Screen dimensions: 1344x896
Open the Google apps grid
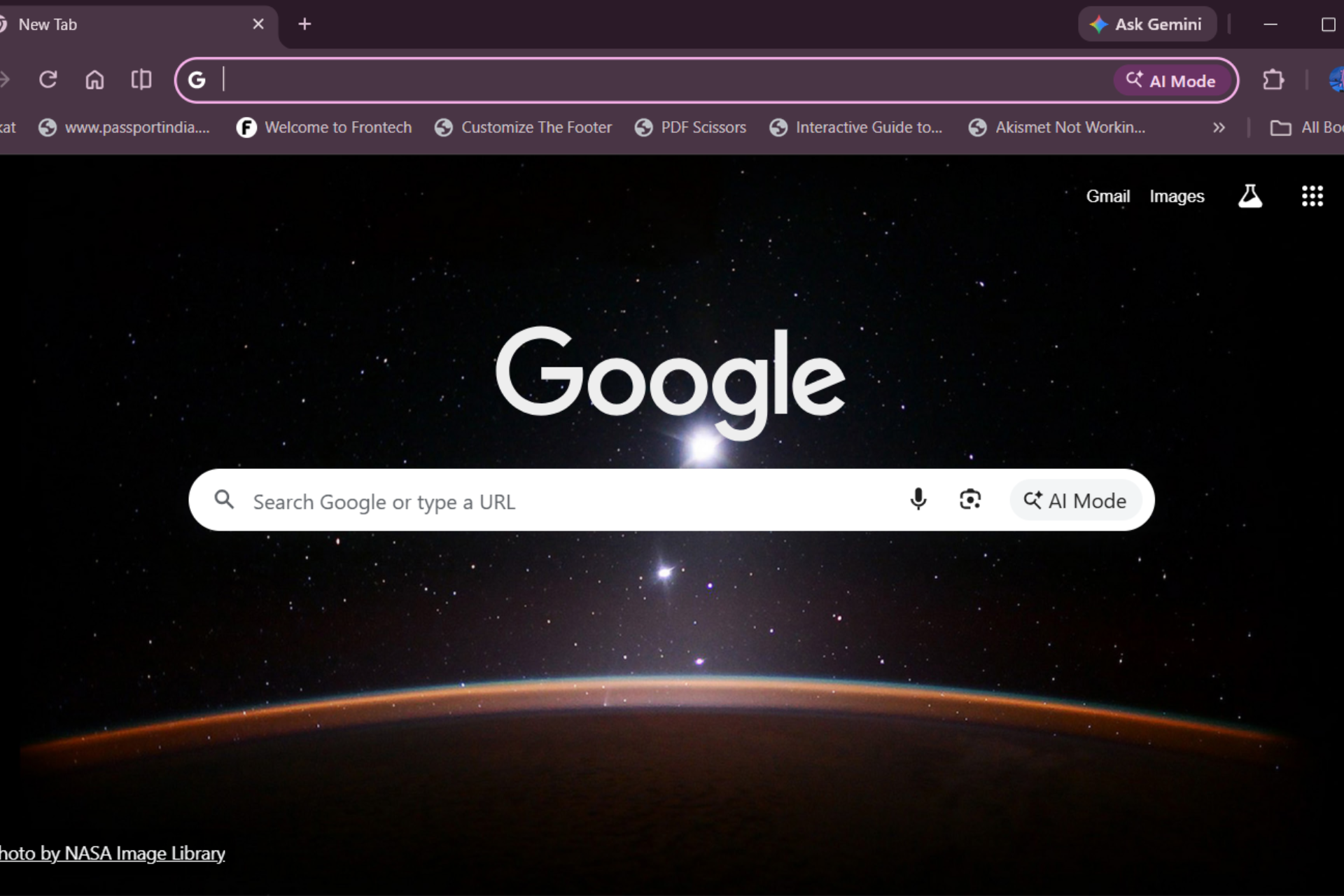1312,196
